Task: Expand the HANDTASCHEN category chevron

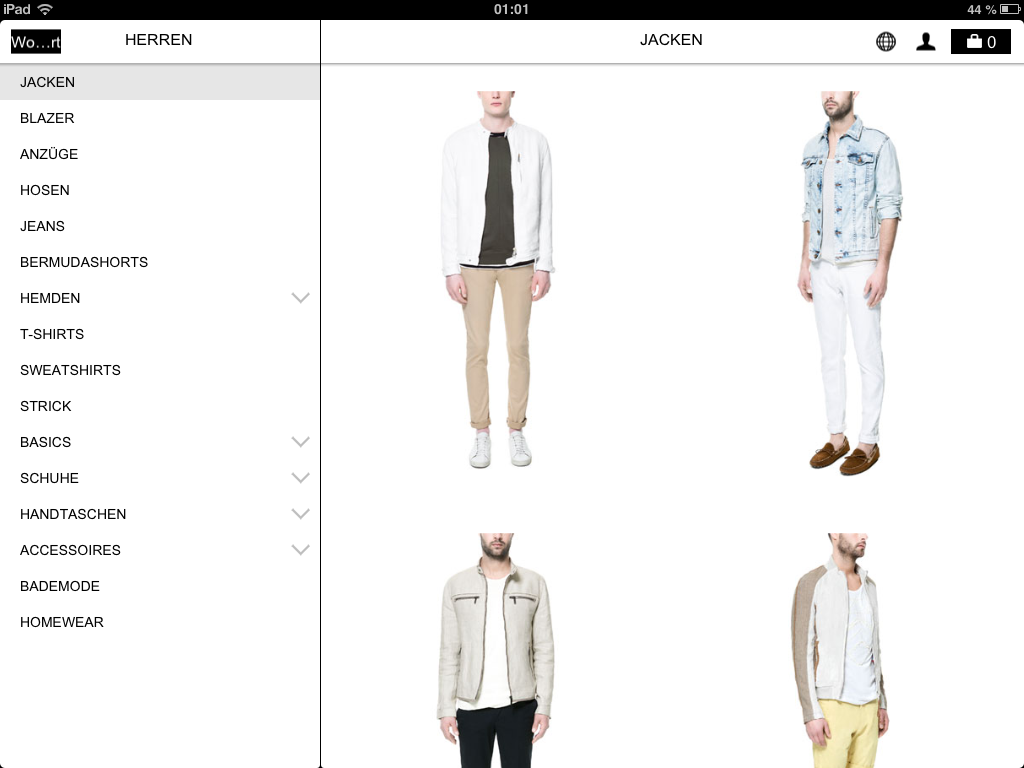Action: click(x=300, y=514)
